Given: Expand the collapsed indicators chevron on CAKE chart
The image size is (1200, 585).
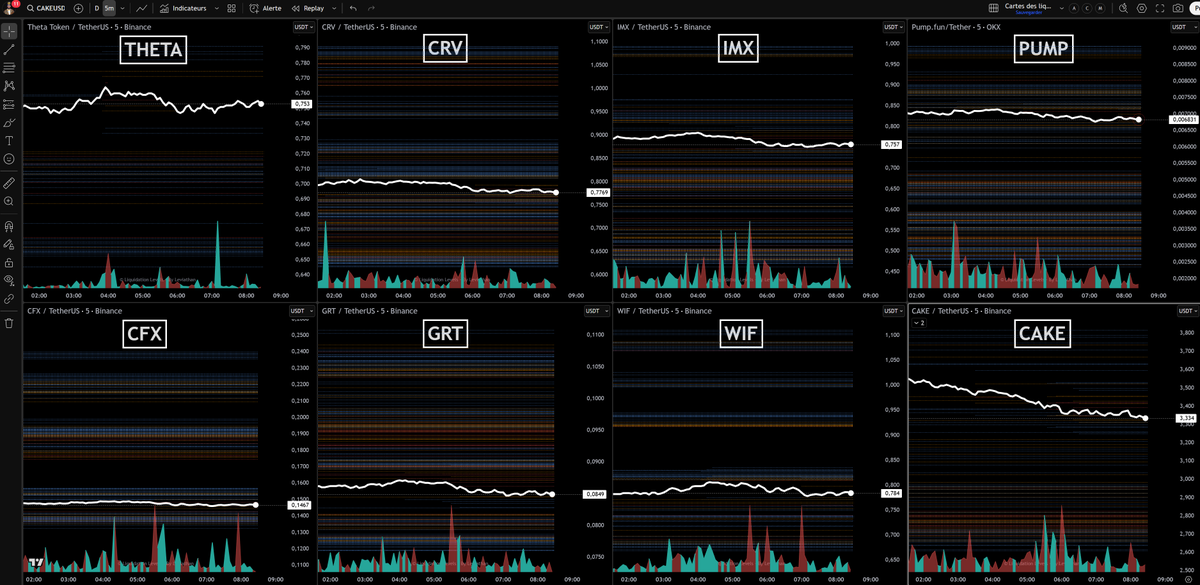Looking at the screenshot, I should click(920, 322).
